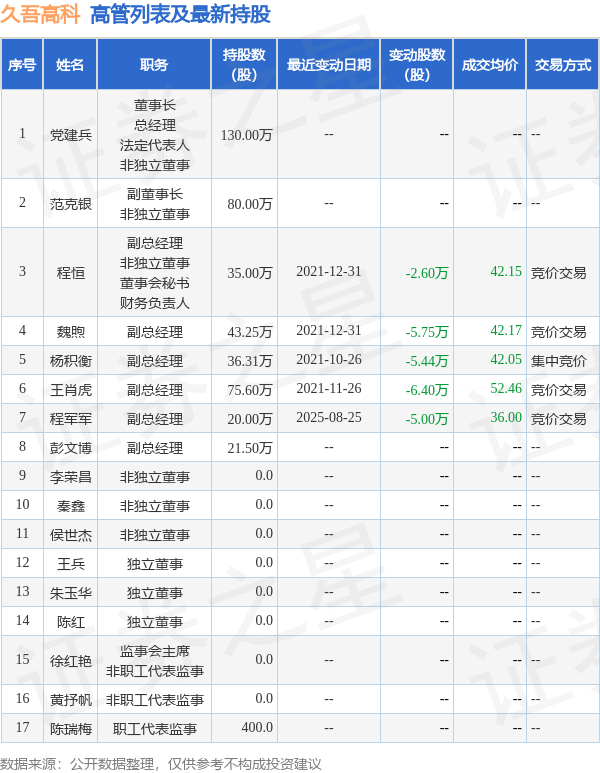Select the name 党建兵 in row 1

pyautogui.click(x=71, y=135)
